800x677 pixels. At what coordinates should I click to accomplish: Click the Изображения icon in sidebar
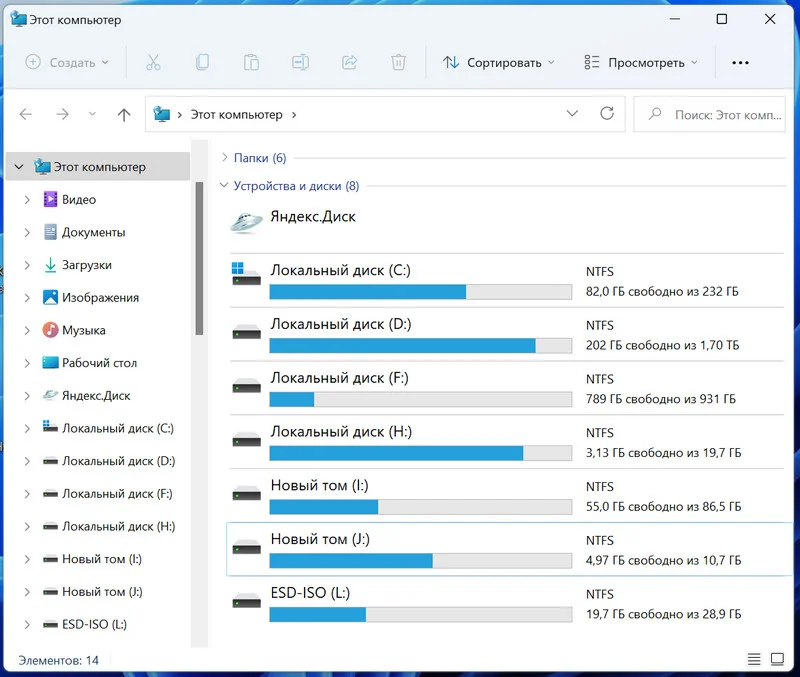point(50,297)
